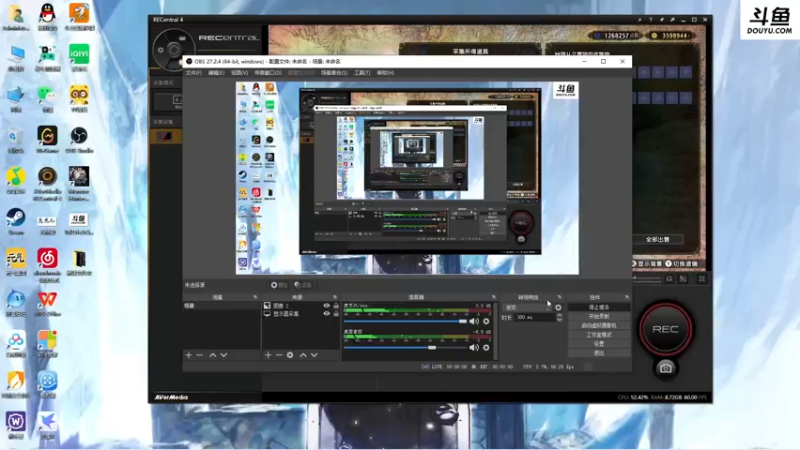Mute the first audio mixer channel

coord(474,321)
